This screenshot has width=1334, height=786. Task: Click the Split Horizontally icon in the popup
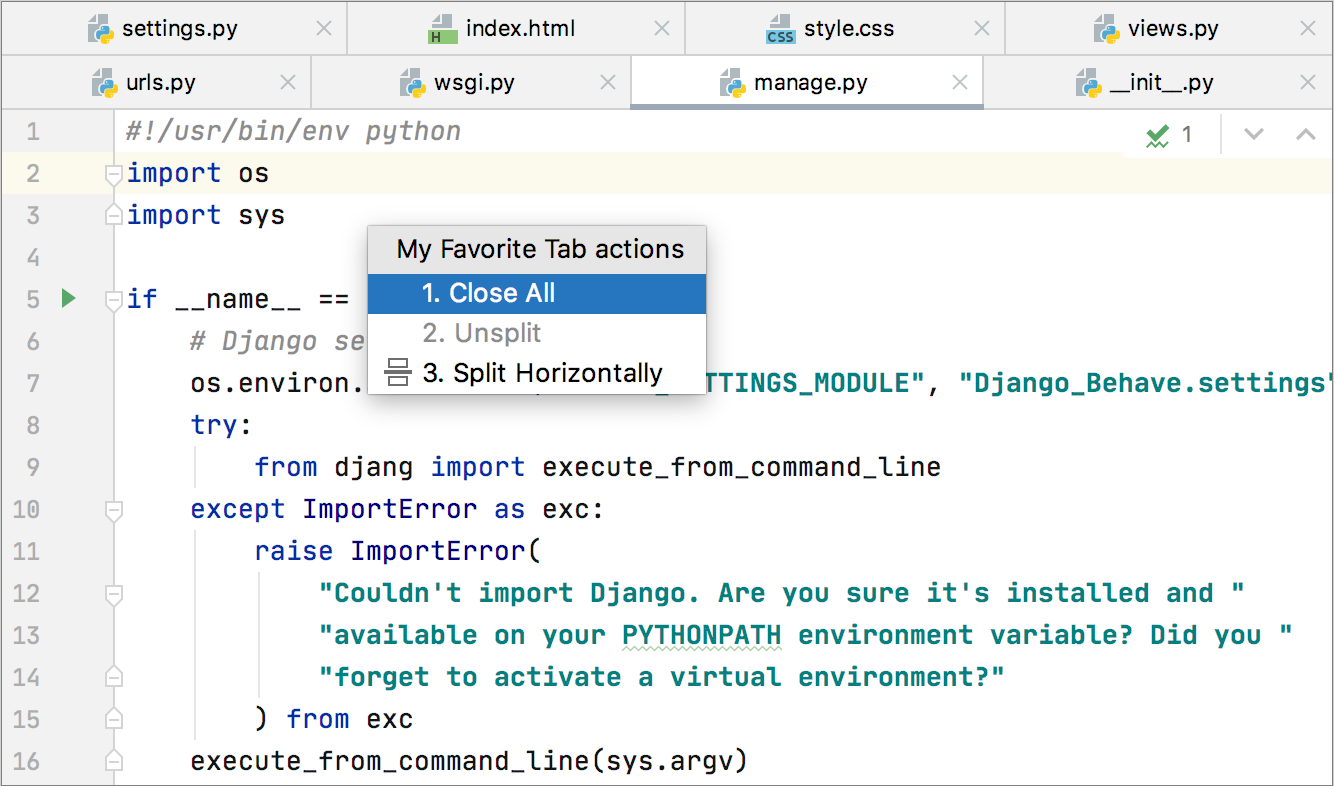(398, 372)
